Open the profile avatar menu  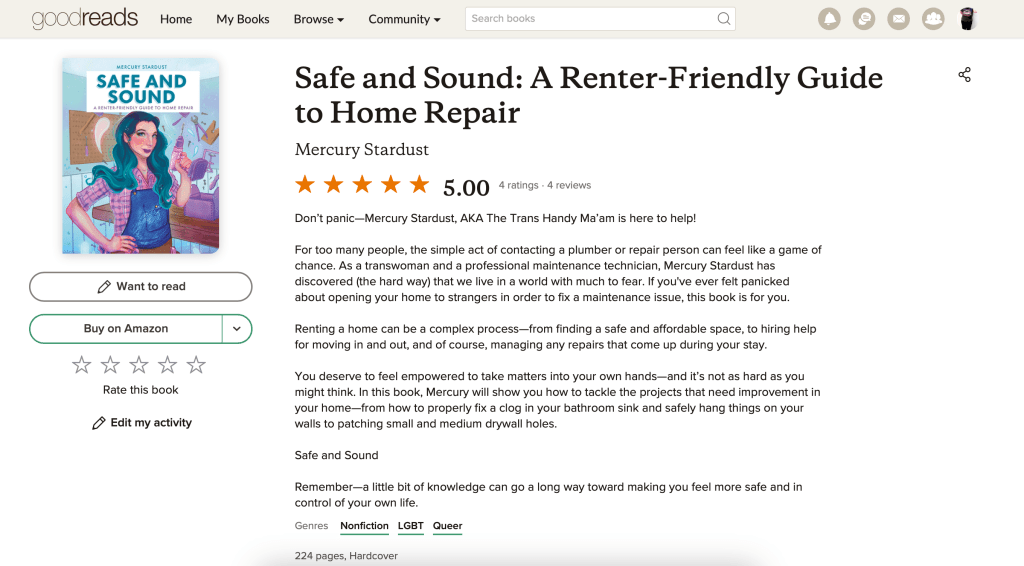click(x=967, y=19)
